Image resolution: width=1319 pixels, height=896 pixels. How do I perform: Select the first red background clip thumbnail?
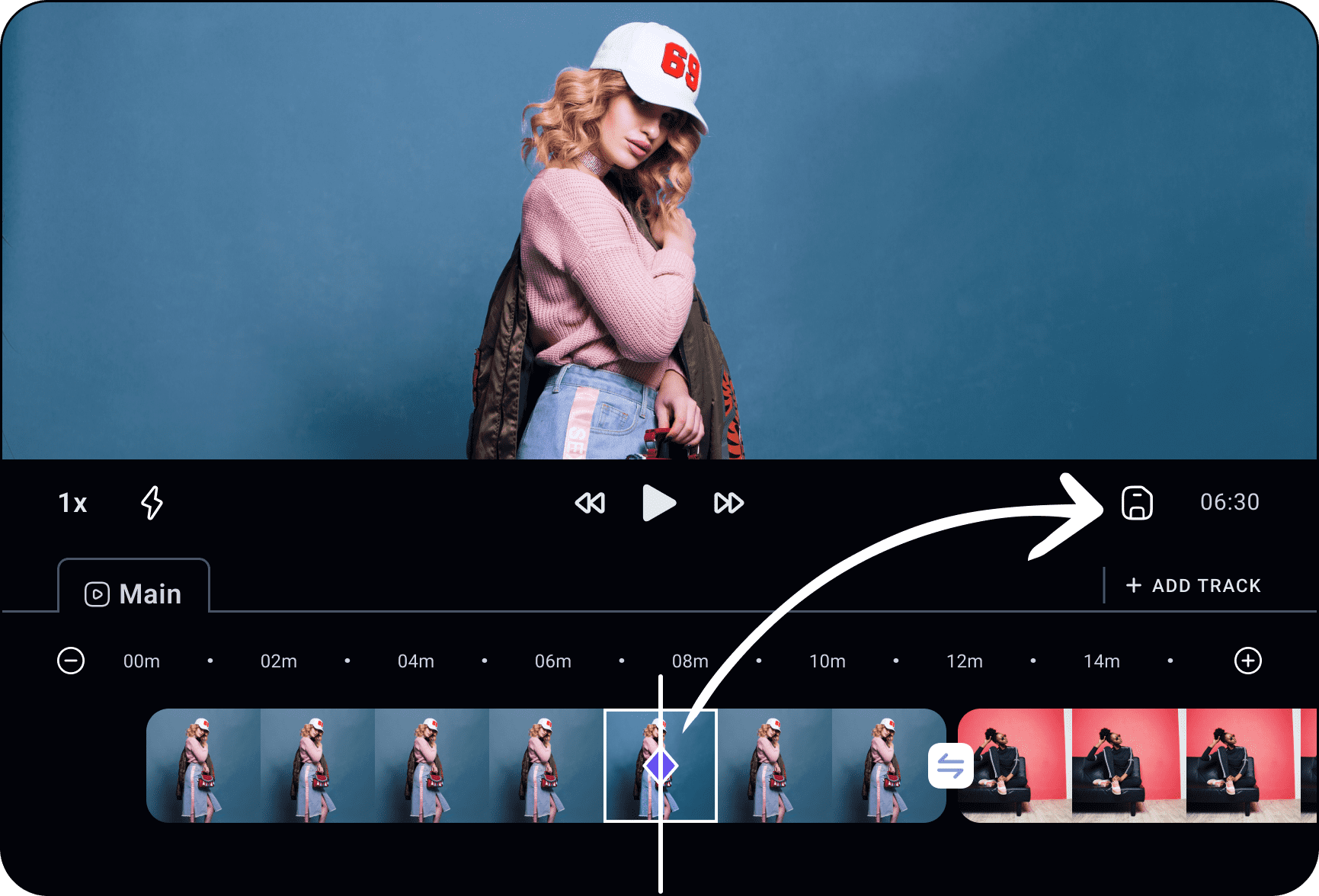coord(1012,766)
